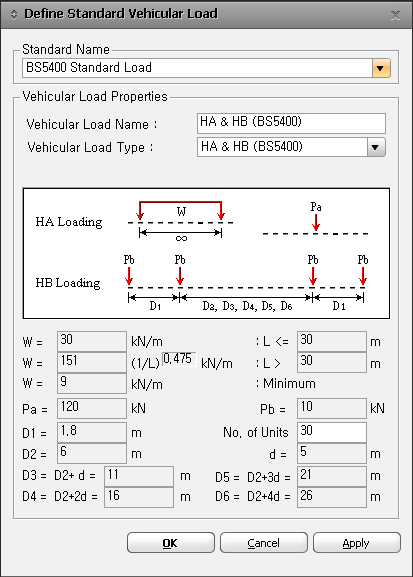Click the D5 value field showing 21
413x577 pixels.
pos(332,476)
